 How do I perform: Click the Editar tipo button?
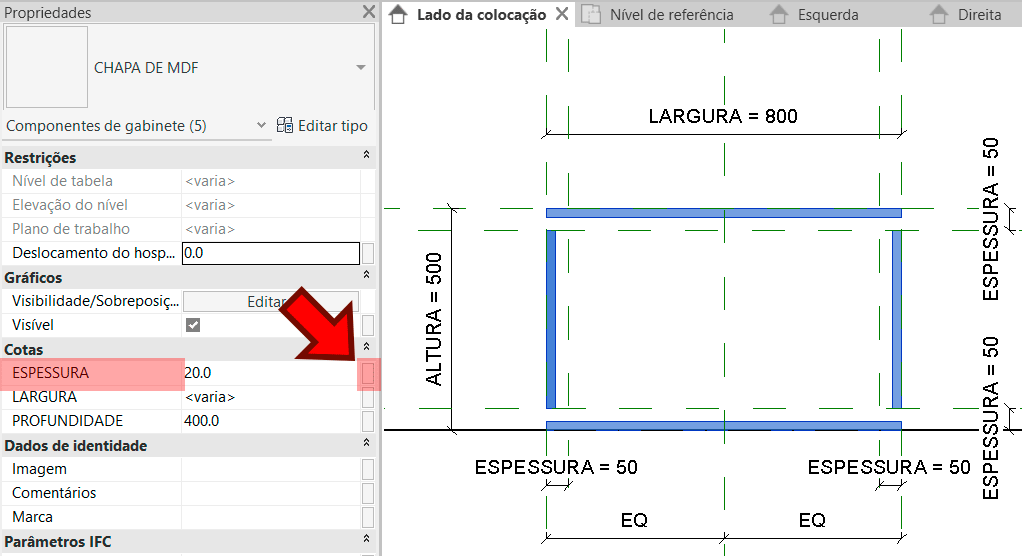[322, 126]
